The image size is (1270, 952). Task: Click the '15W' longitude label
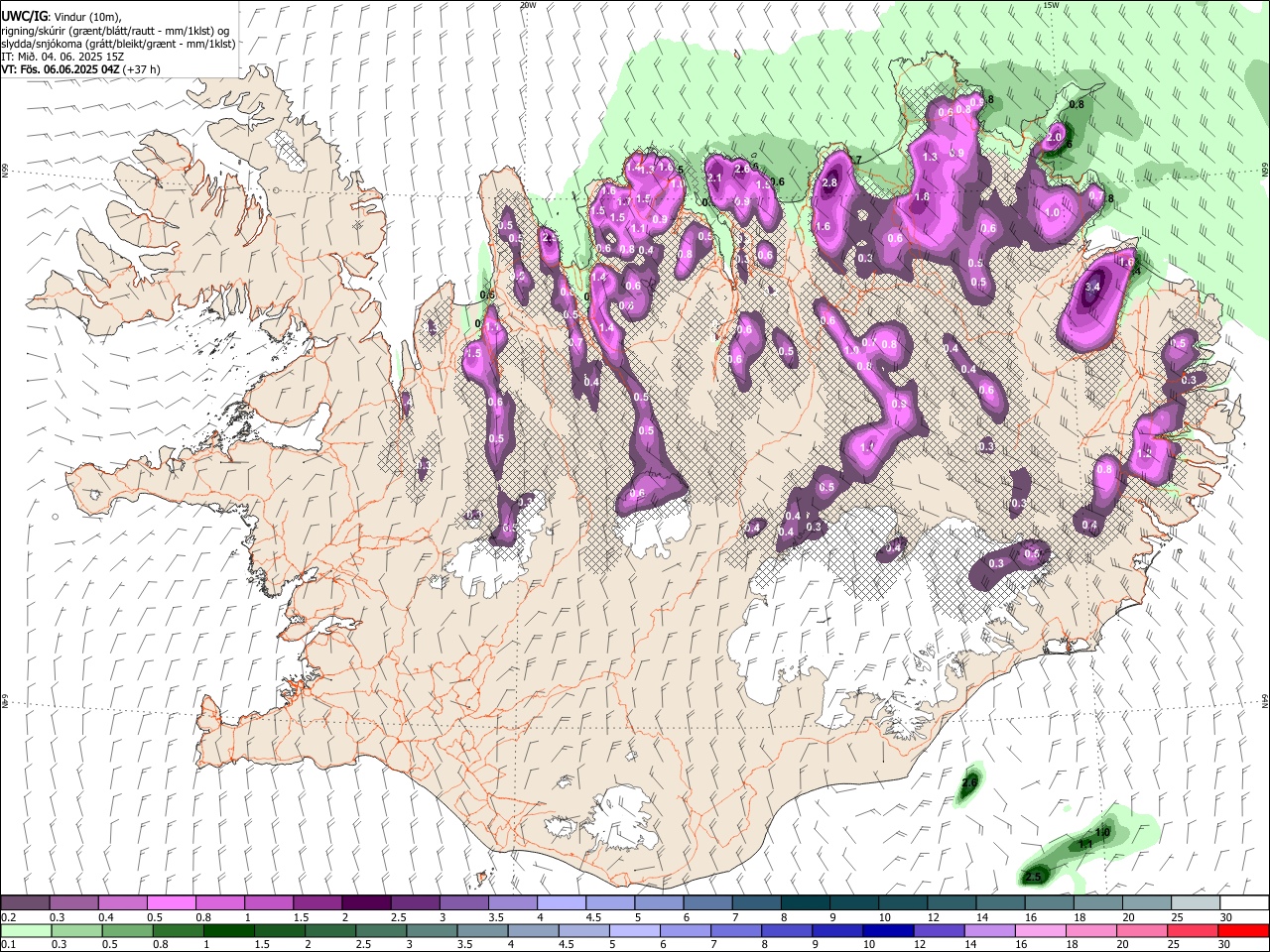[1051, 5]
